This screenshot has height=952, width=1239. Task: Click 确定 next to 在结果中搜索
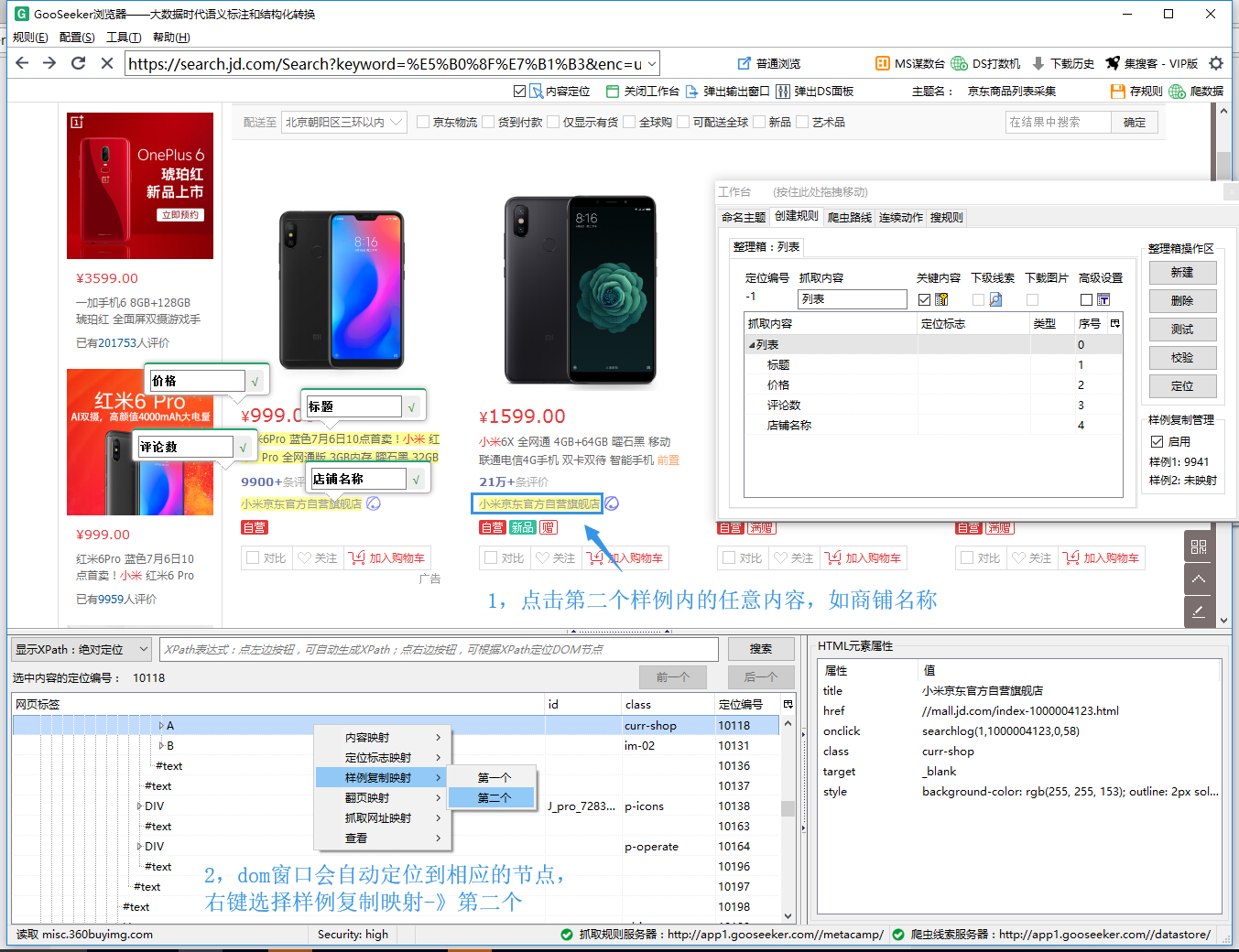pos(1135,122)
